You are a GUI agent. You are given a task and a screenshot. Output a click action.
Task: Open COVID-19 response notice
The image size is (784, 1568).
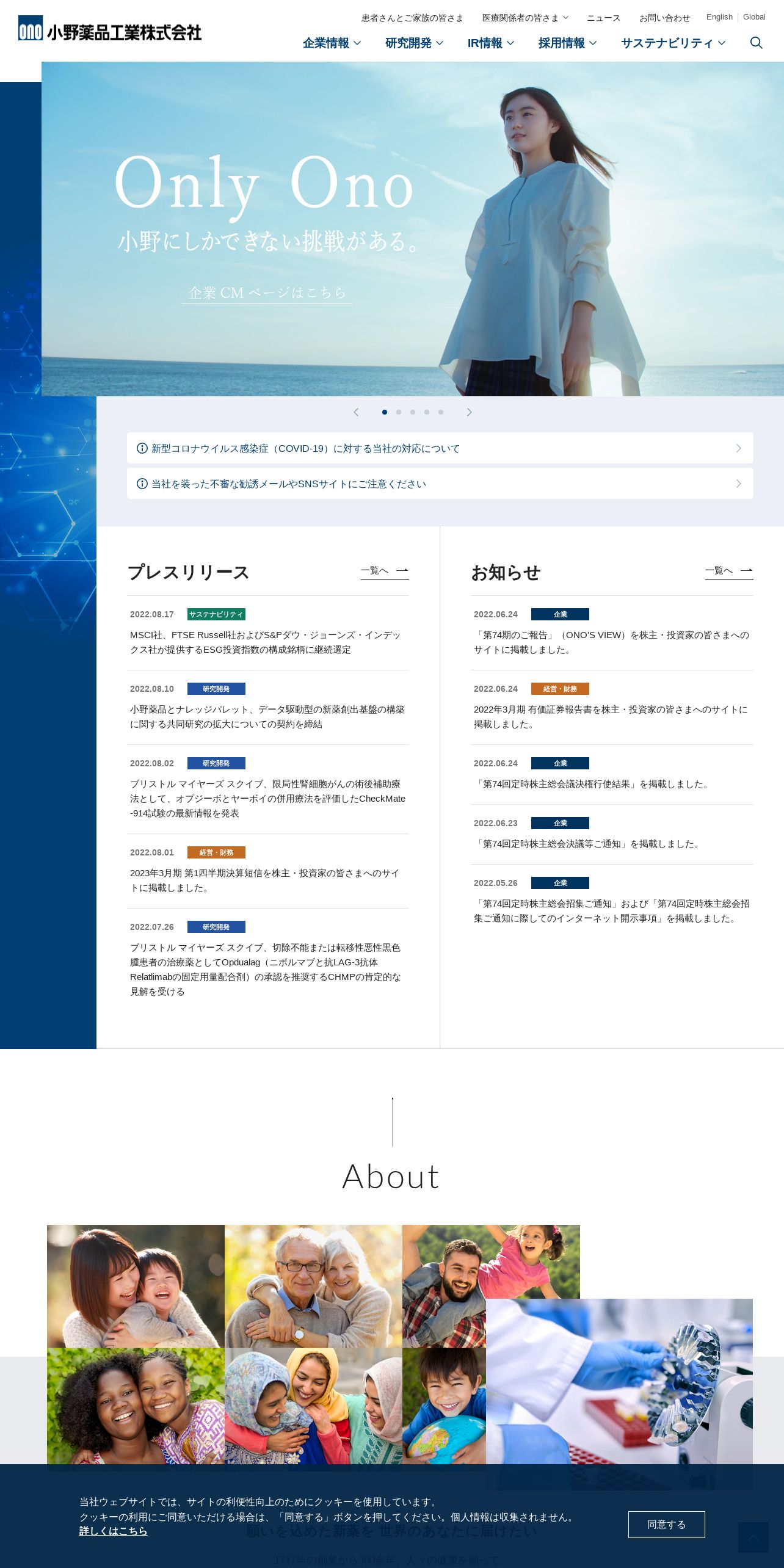440,448
